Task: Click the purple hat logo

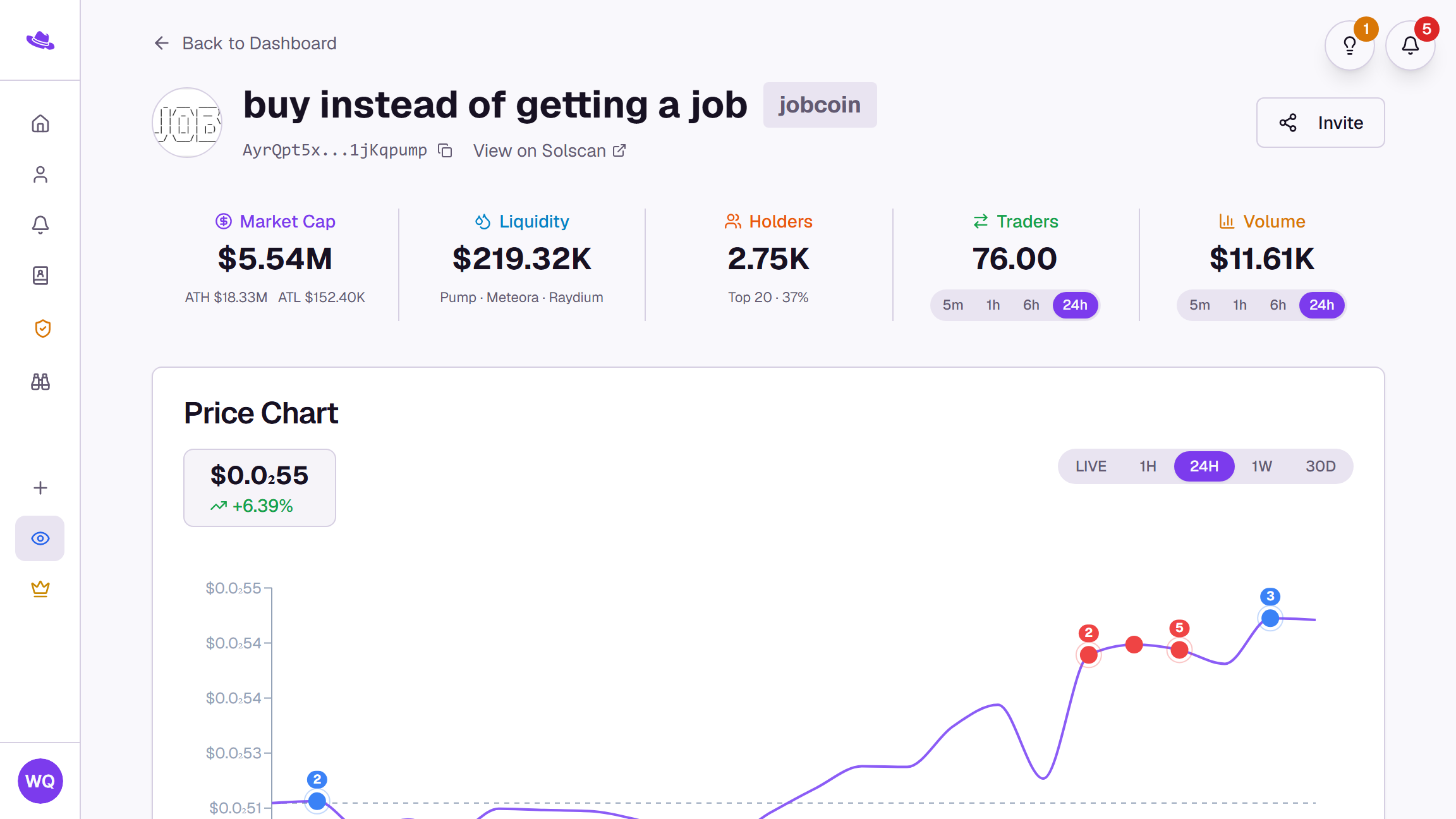Action: point(40,40)
